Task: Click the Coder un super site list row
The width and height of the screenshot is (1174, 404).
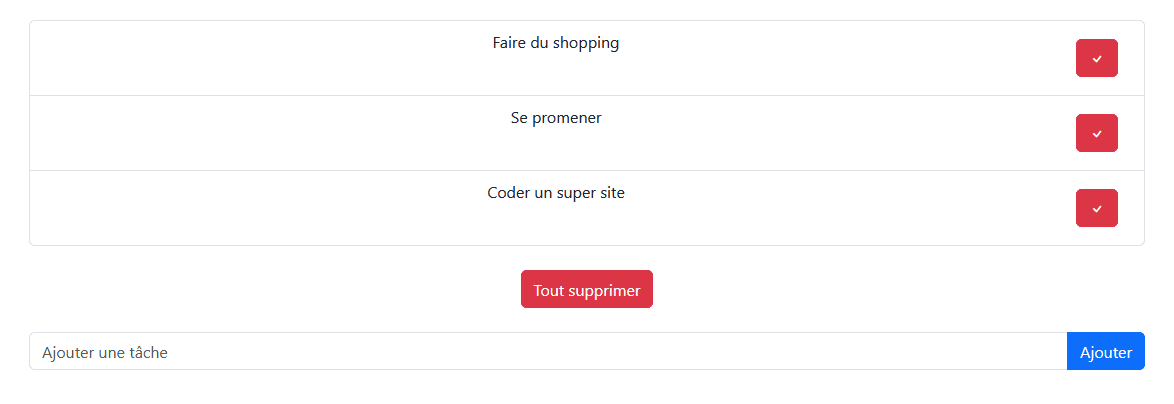Action: click(x=587, y=208)
